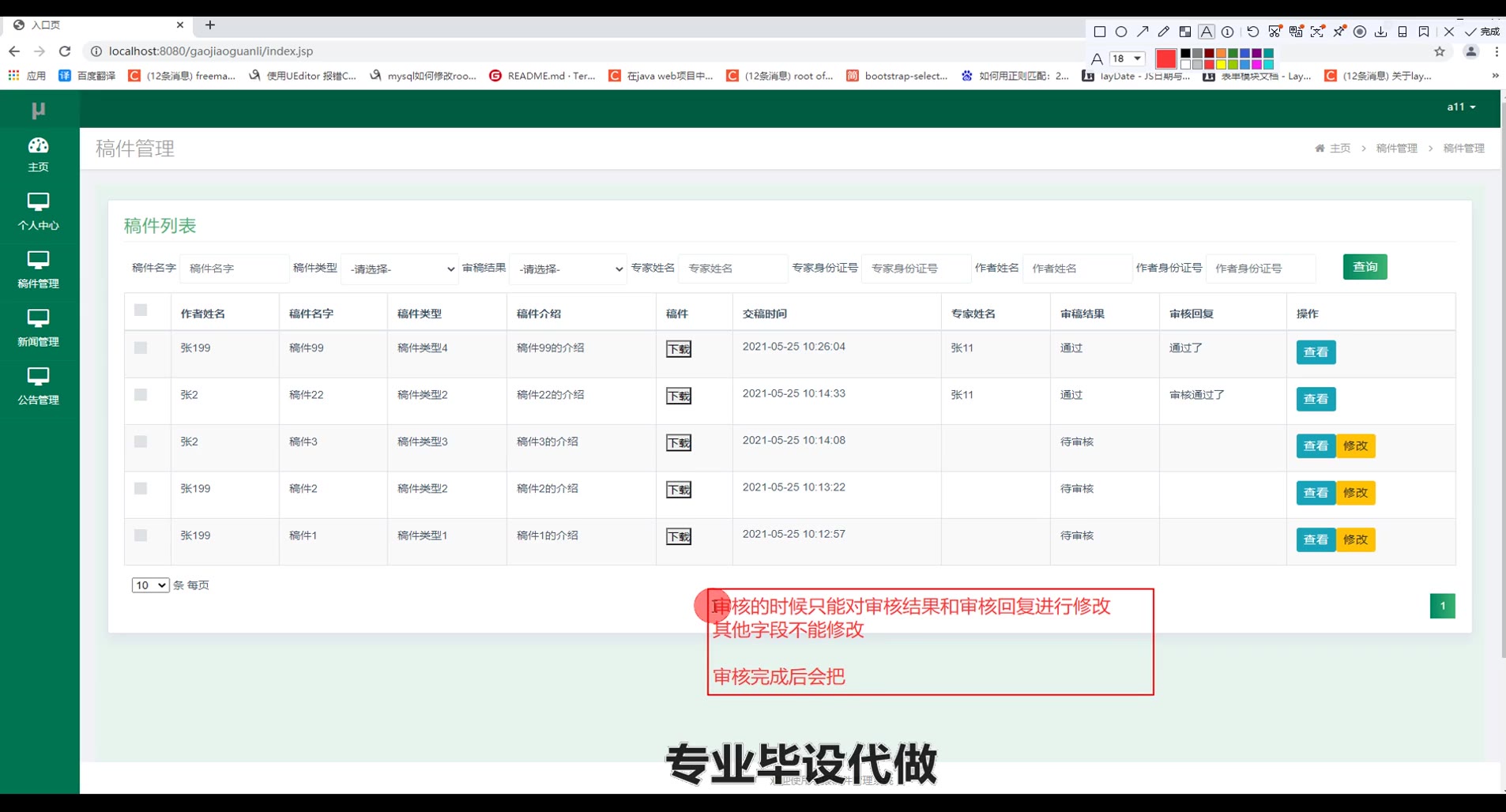Click the screen record icon
Screen dimensions: 1506x812
1360,32
